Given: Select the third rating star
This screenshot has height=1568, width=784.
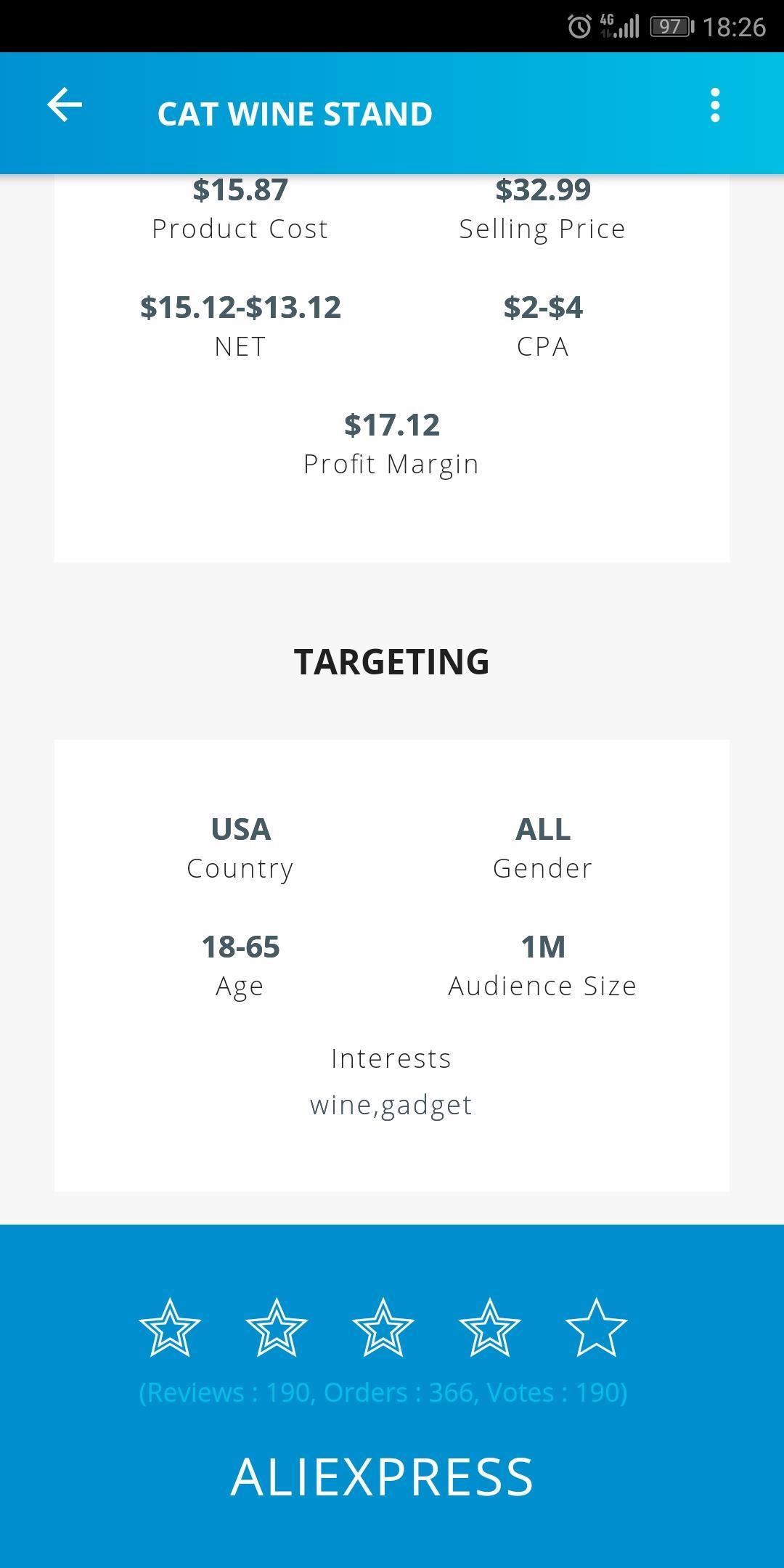Looking at the screenshot, I should (383, 1328).
